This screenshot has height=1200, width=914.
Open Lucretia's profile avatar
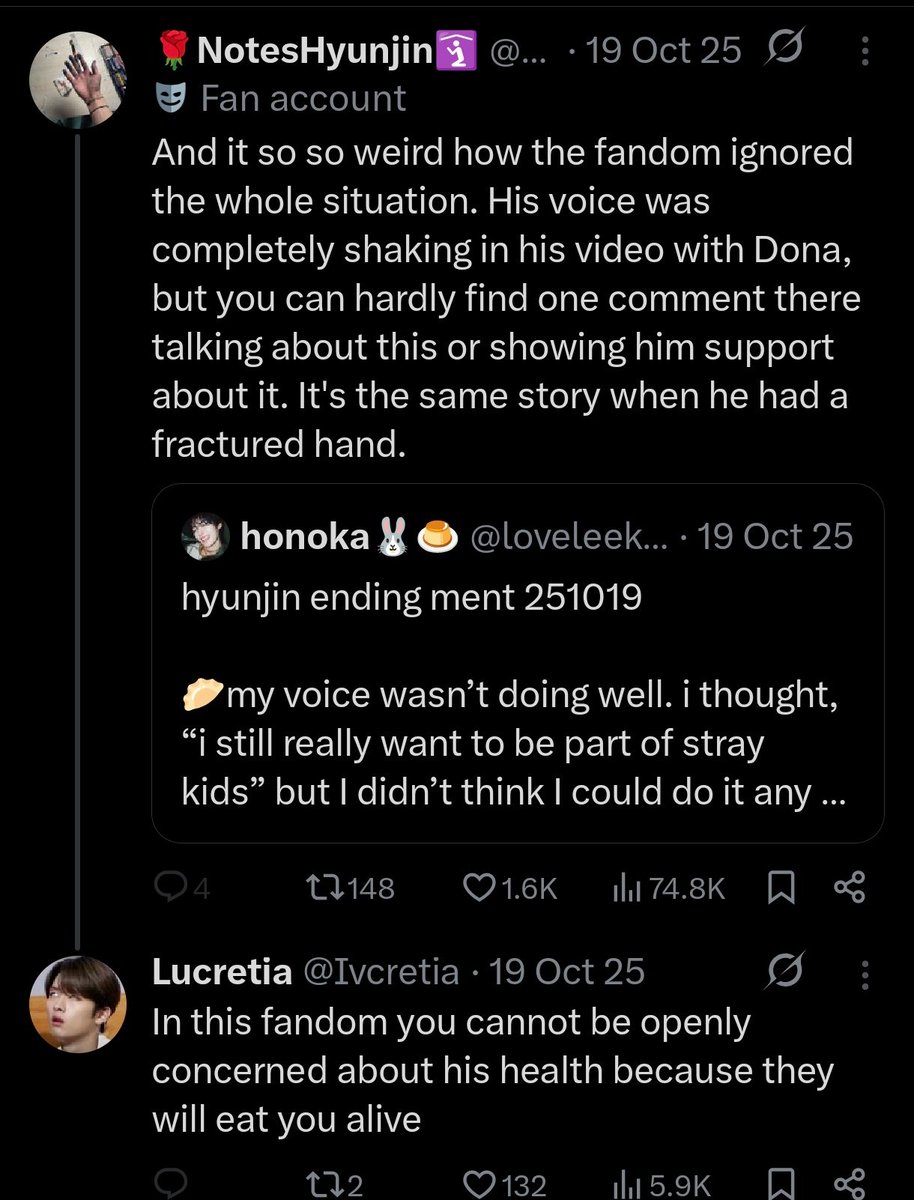78,1000
